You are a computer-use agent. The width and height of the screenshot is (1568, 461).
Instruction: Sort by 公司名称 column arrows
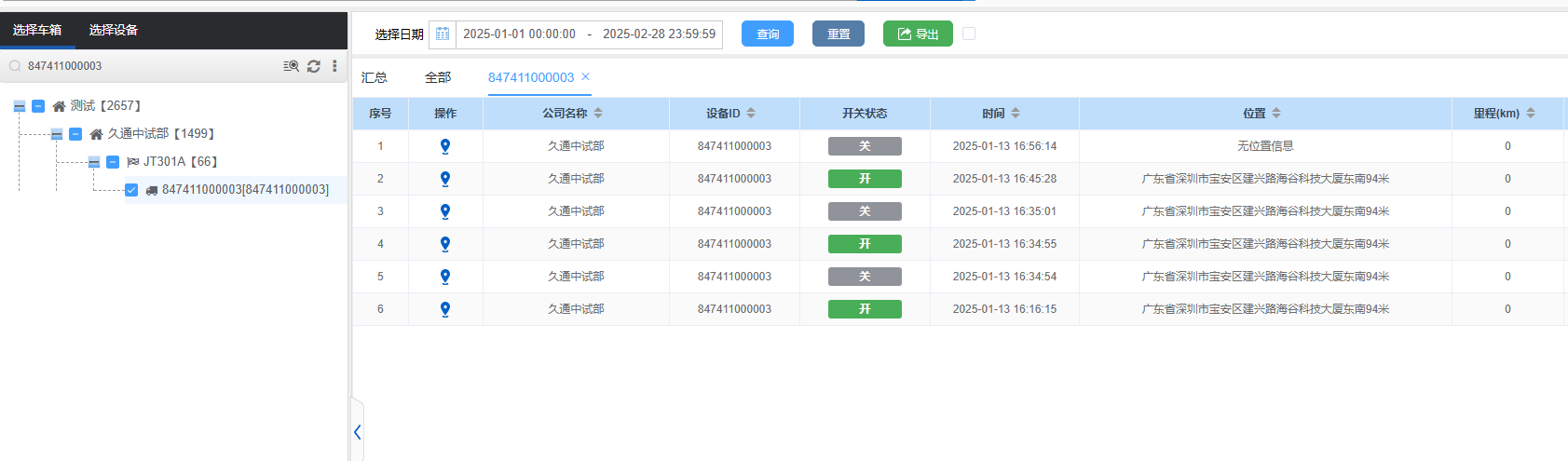point(598,114)
